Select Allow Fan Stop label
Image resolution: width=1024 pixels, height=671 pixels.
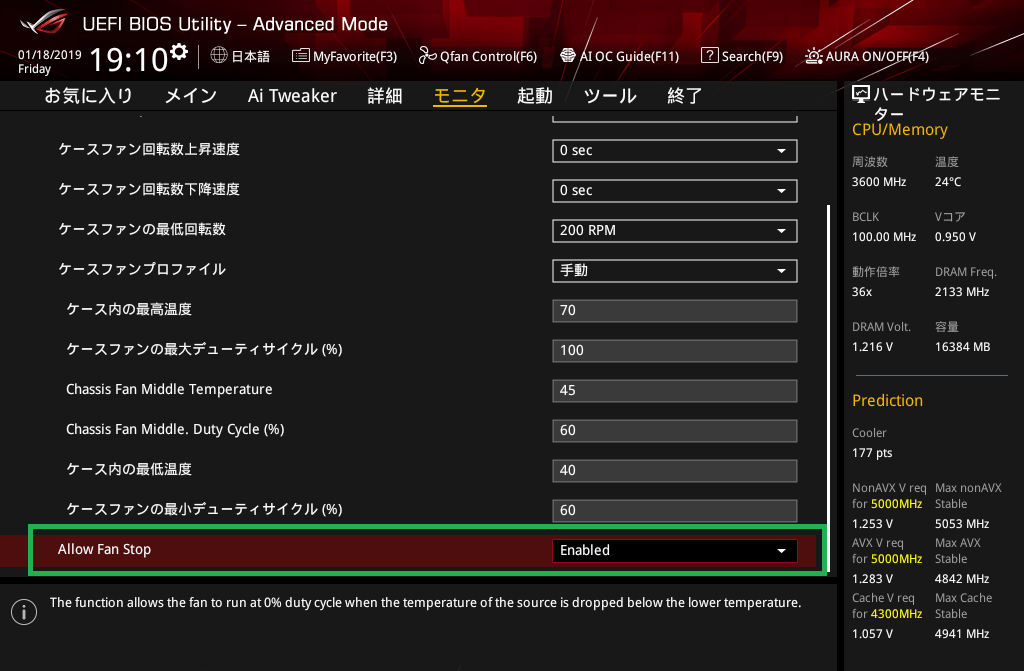click(x=104, y=549)
